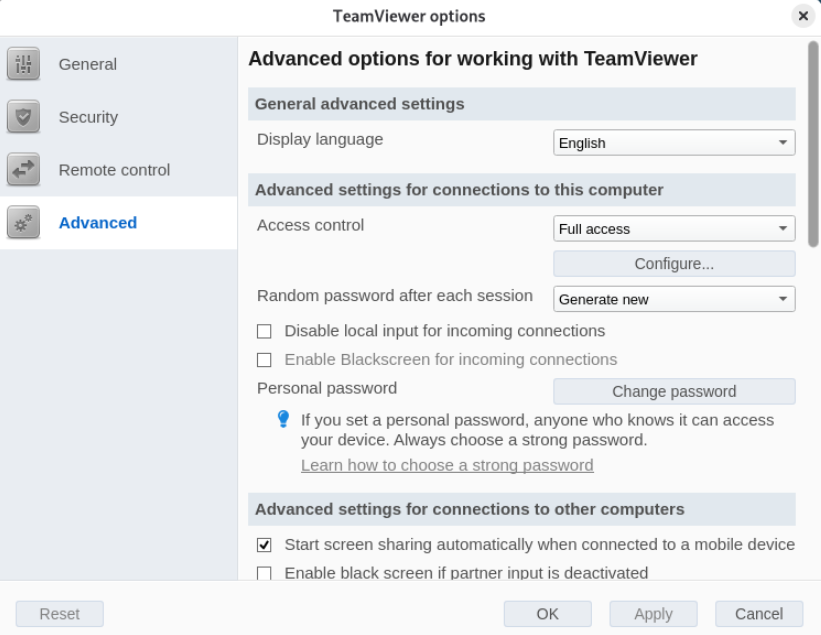Click the Configure... button

[x=674, y=264]
